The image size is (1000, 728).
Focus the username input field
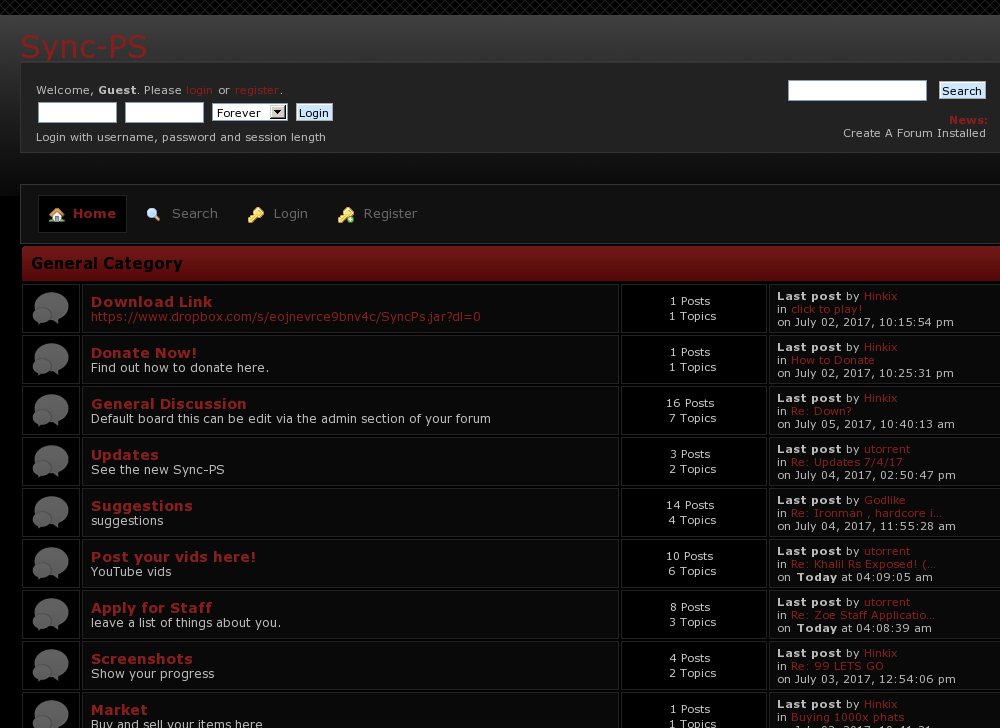pos(77,113)
